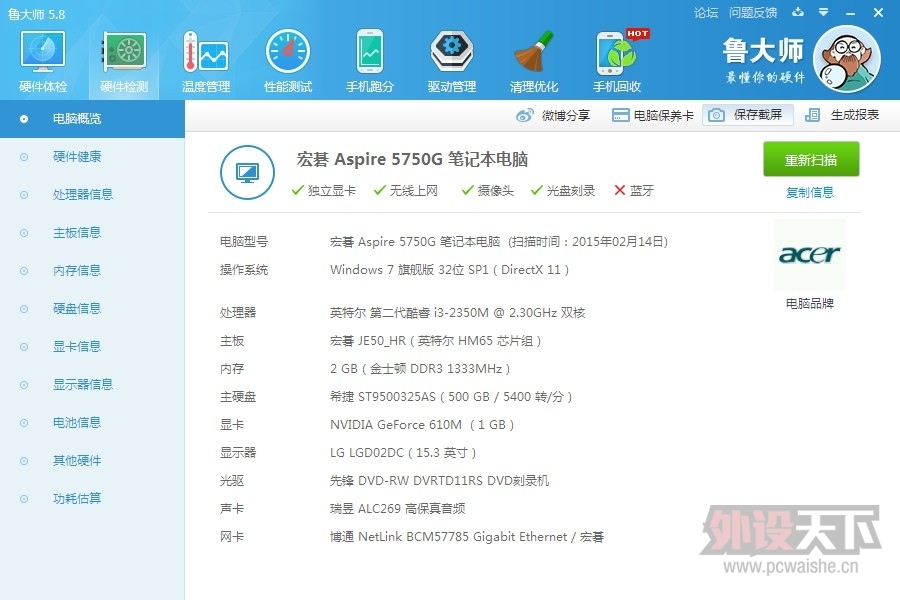
Task: Click 微博分享 share text
Action: (565, 115)
